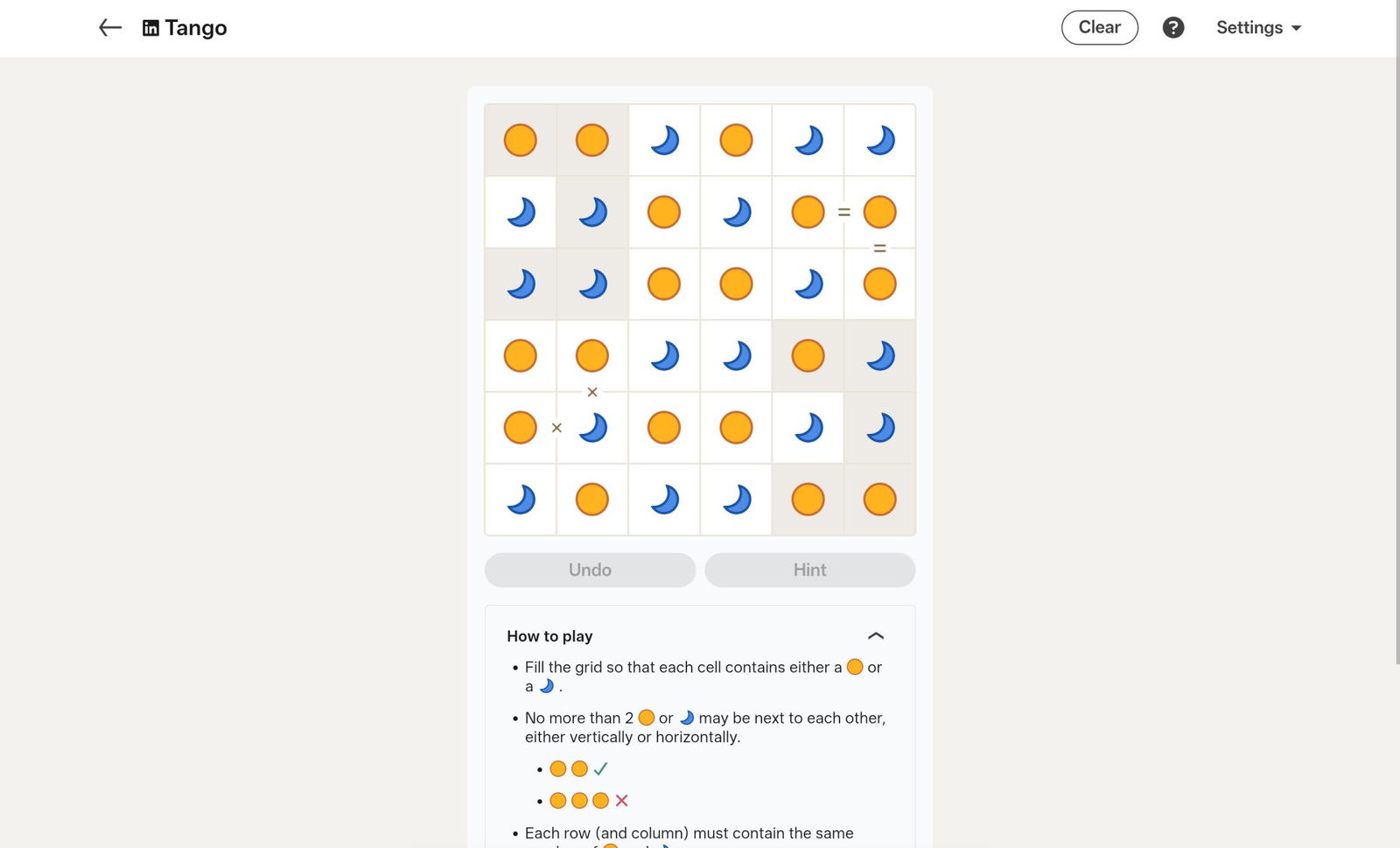Toggle the third row, fifth column moon cell
The height and width of the screenshot is (848, 1400).
[808, 284]
